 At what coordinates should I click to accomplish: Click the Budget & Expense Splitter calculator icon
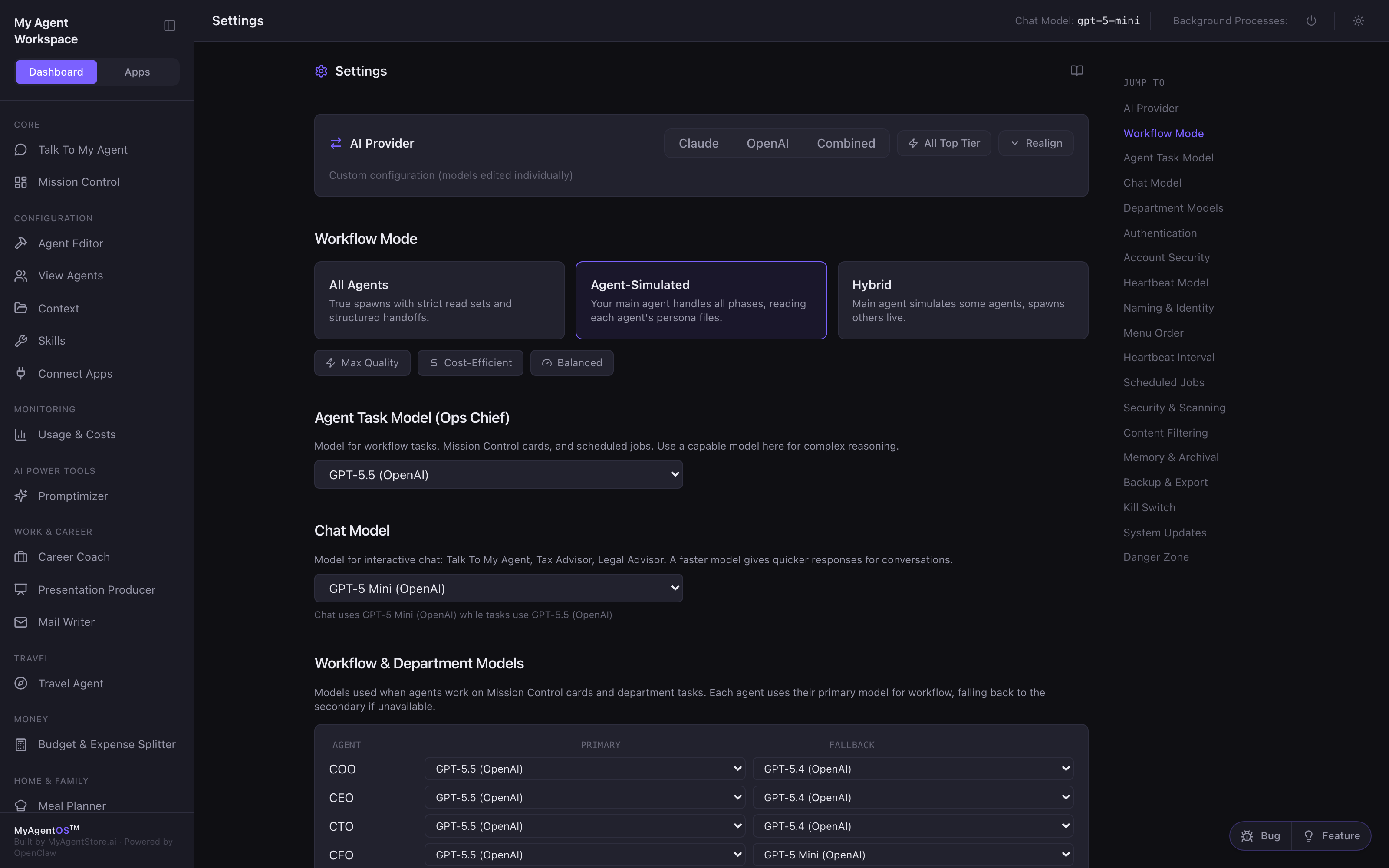click(21, 745)
